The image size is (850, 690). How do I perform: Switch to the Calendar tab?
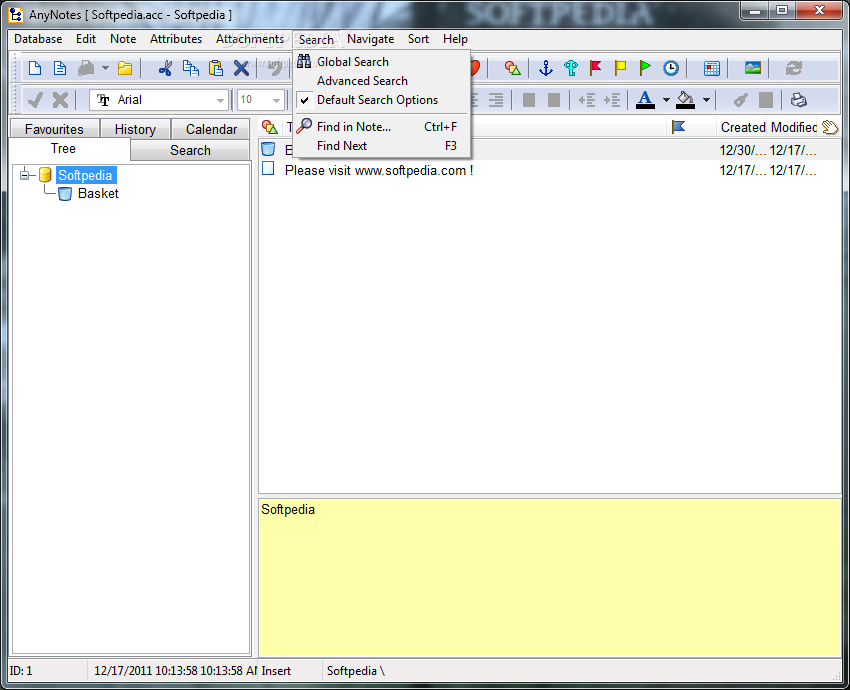pyautogui.click(x=211, y=129)
